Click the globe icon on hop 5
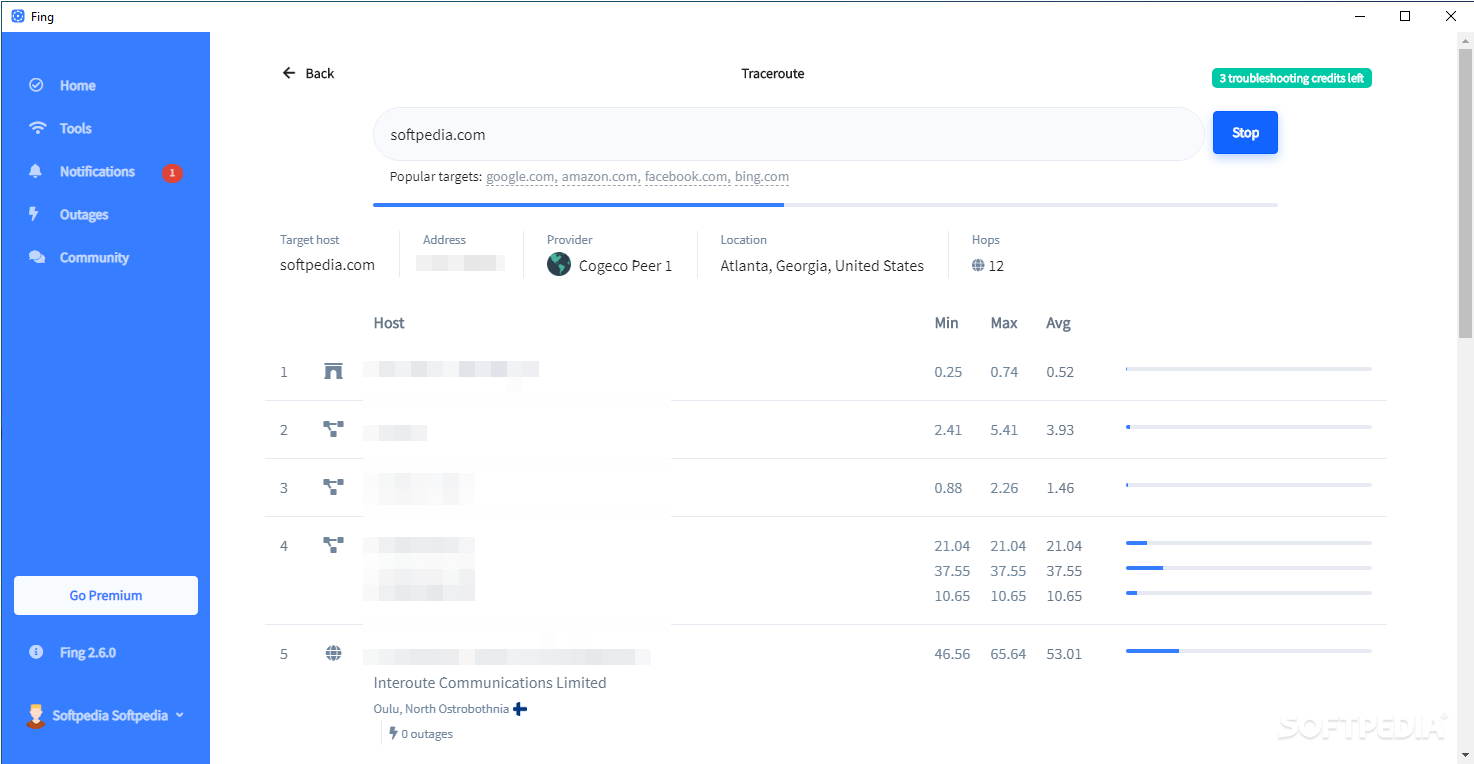The height and width of the screenshot is (764, 1474). pyautogui.click(x=333, y=654)
